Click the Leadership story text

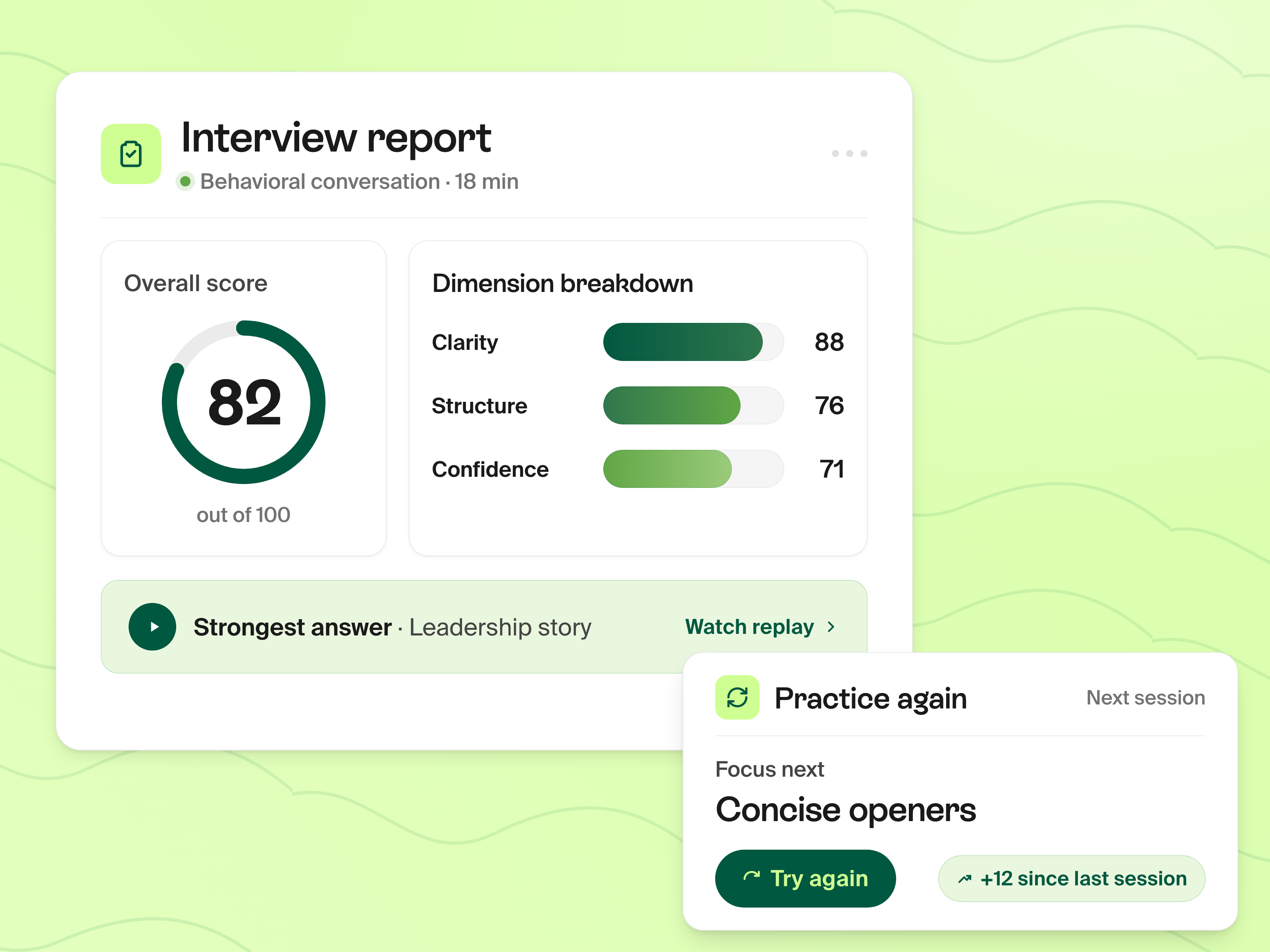click(x=500, y=627)
